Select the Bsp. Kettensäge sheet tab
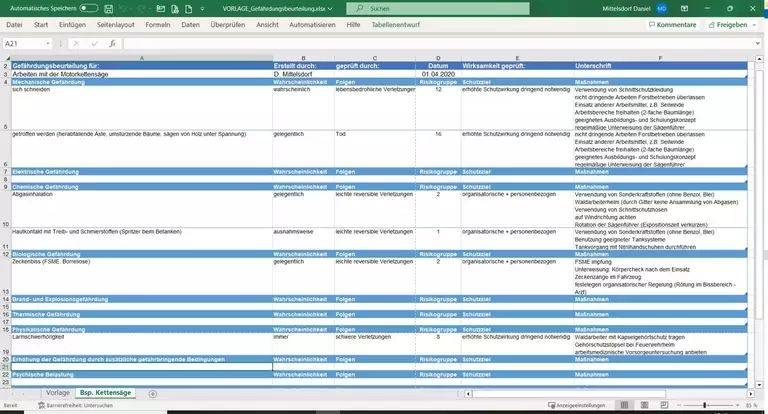The image size is (768, 414). point(105,393)
